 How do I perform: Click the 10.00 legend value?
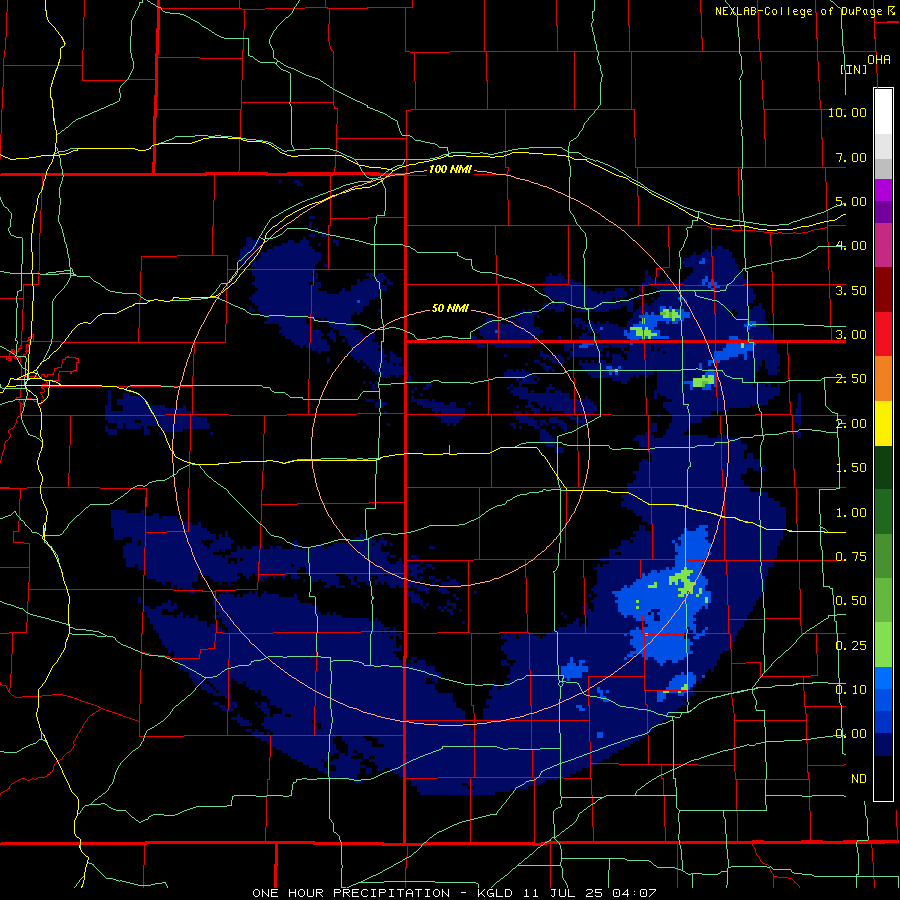pos(847,112)
